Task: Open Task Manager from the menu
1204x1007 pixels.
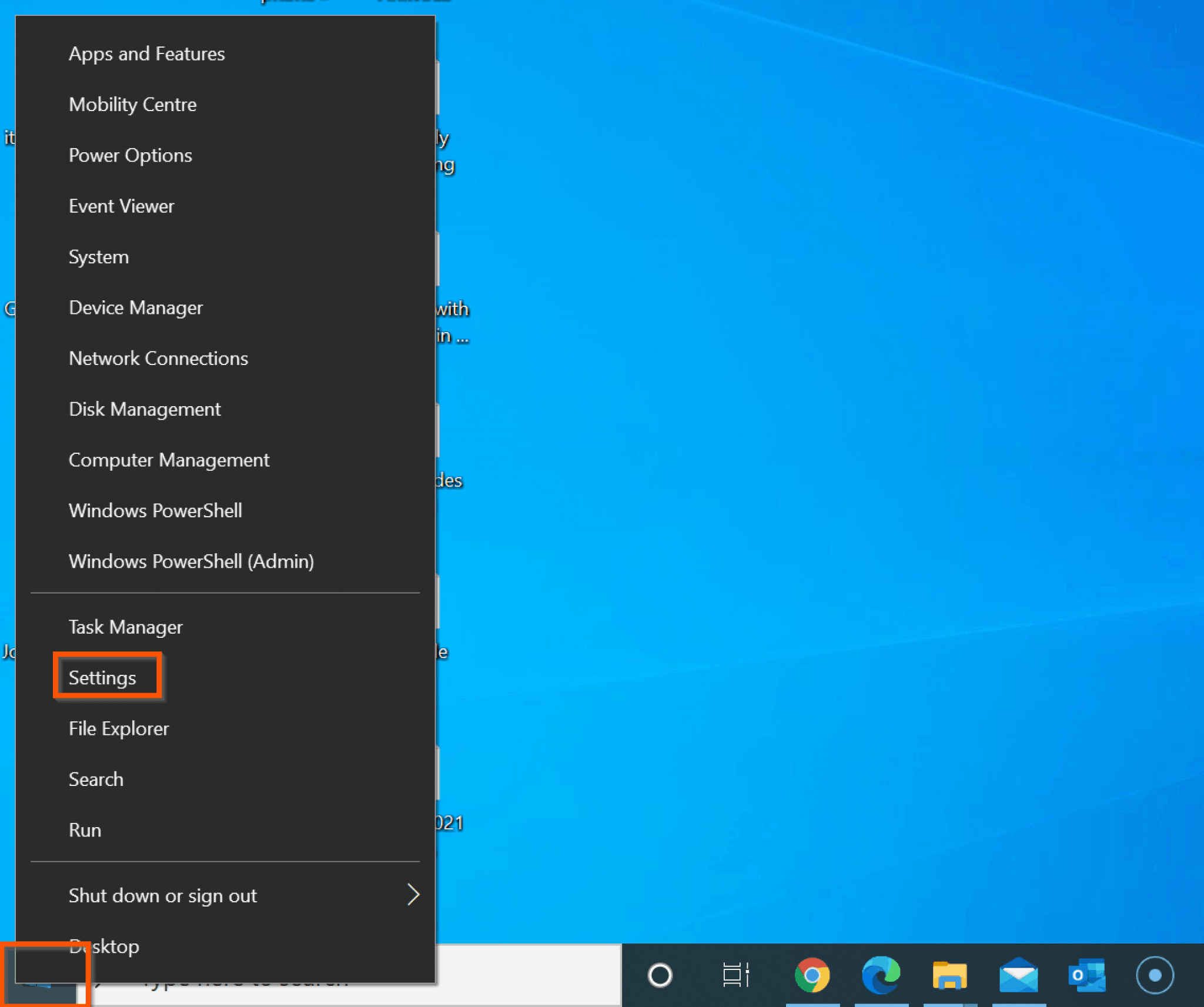Action: point(125,627)
